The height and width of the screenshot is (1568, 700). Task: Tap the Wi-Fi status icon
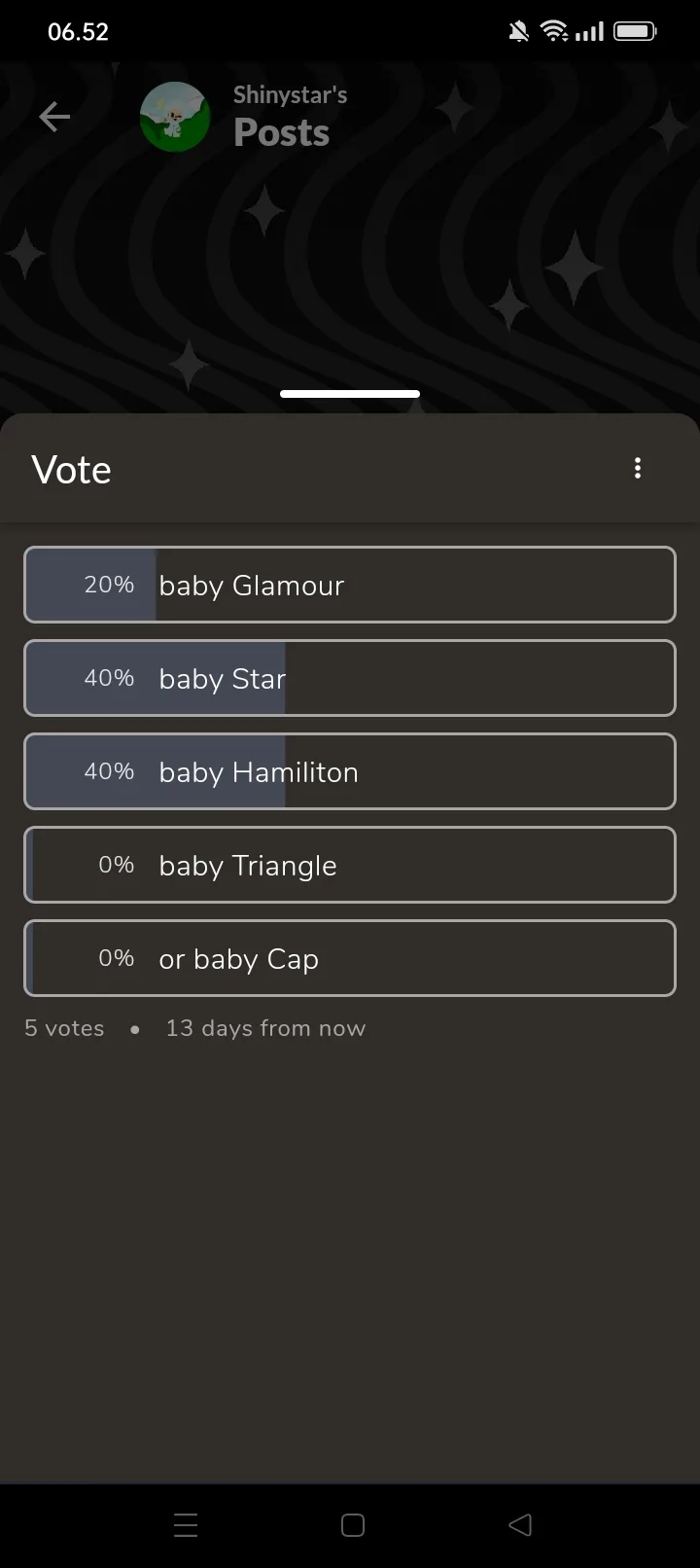(x=554, y=32)
